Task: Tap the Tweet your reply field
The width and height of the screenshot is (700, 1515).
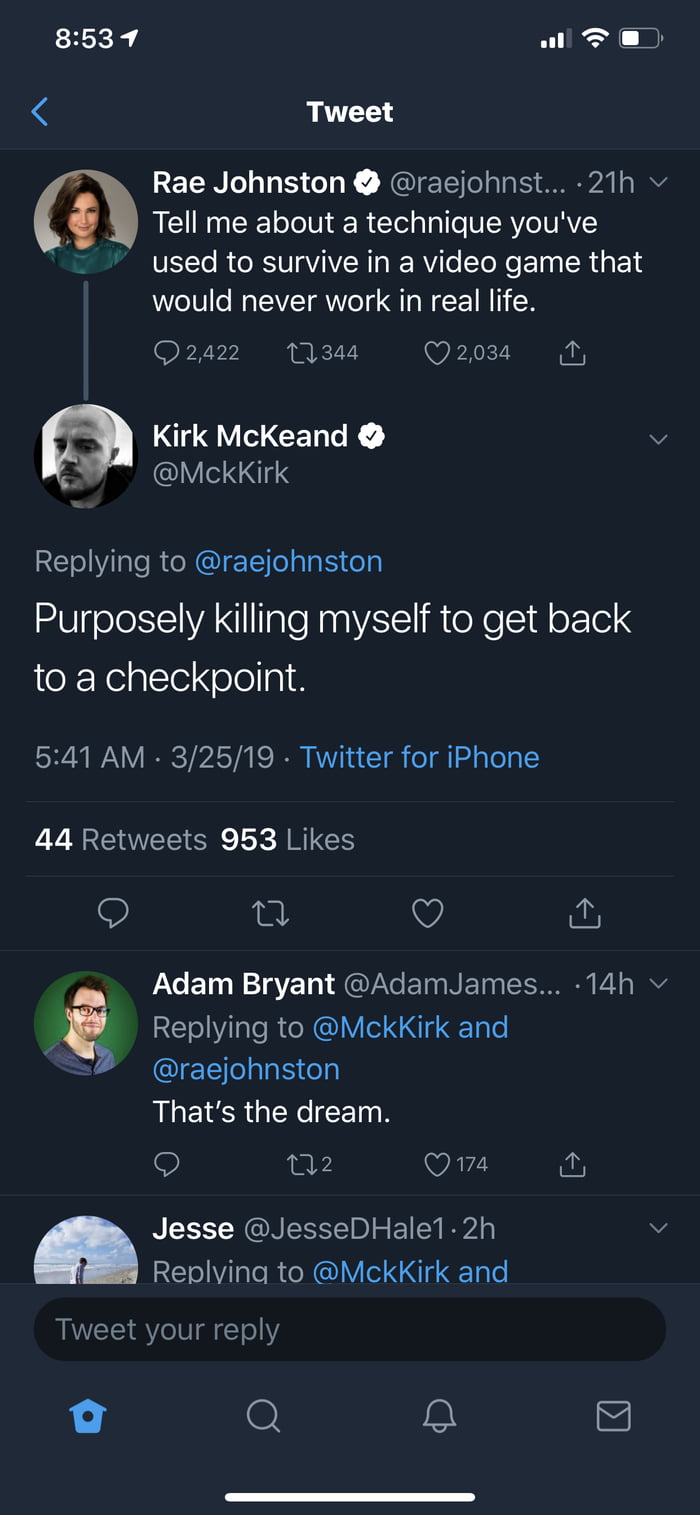Action: point(350,1329)
